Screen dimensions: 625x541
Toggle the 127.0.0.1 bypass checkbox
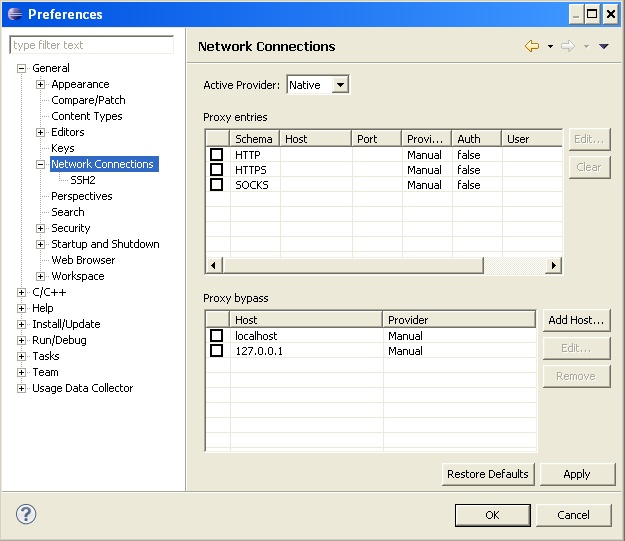click(216, 351)
